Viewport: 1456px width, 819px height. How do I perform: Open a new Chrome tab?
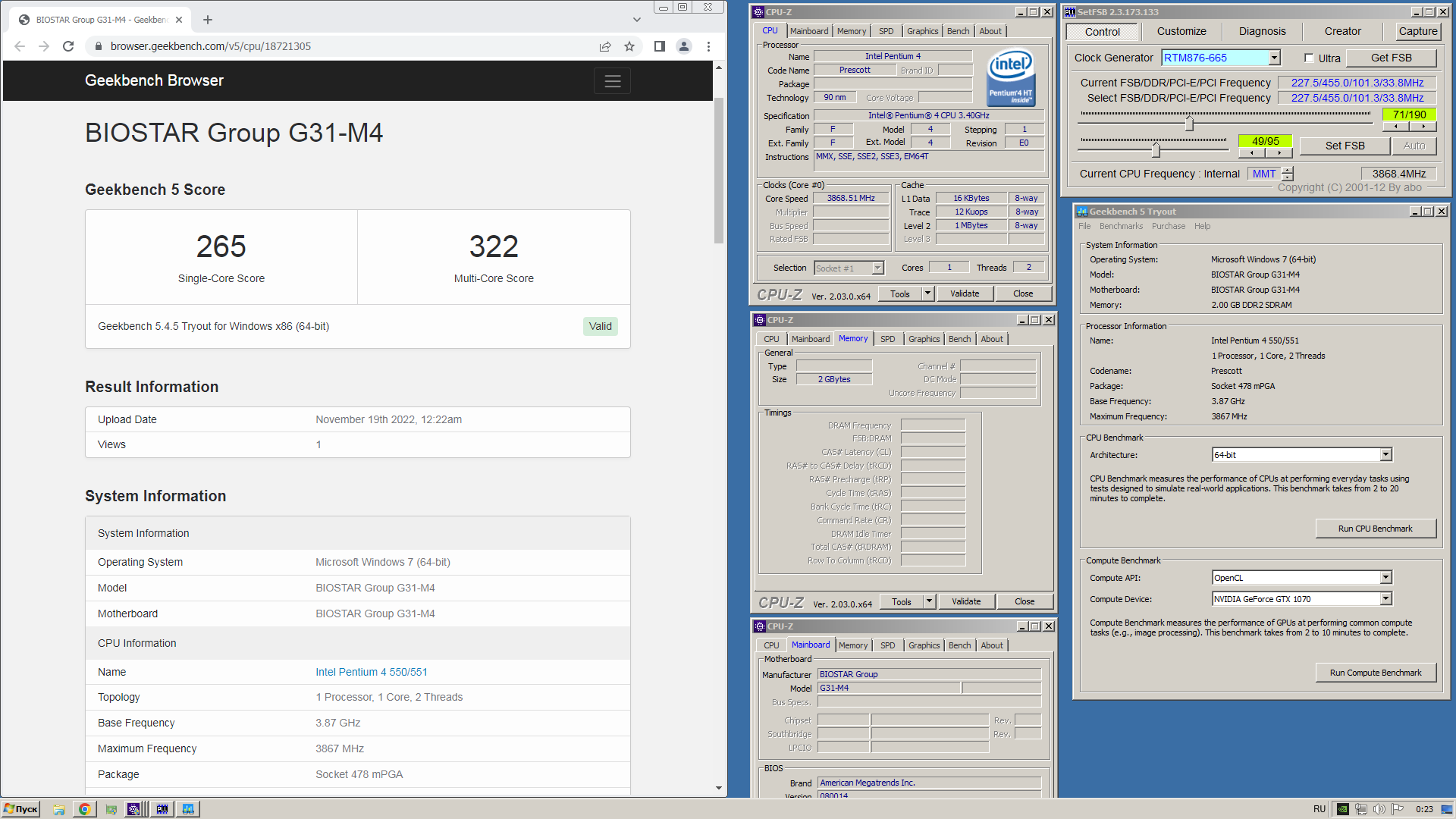click(208, 20)
